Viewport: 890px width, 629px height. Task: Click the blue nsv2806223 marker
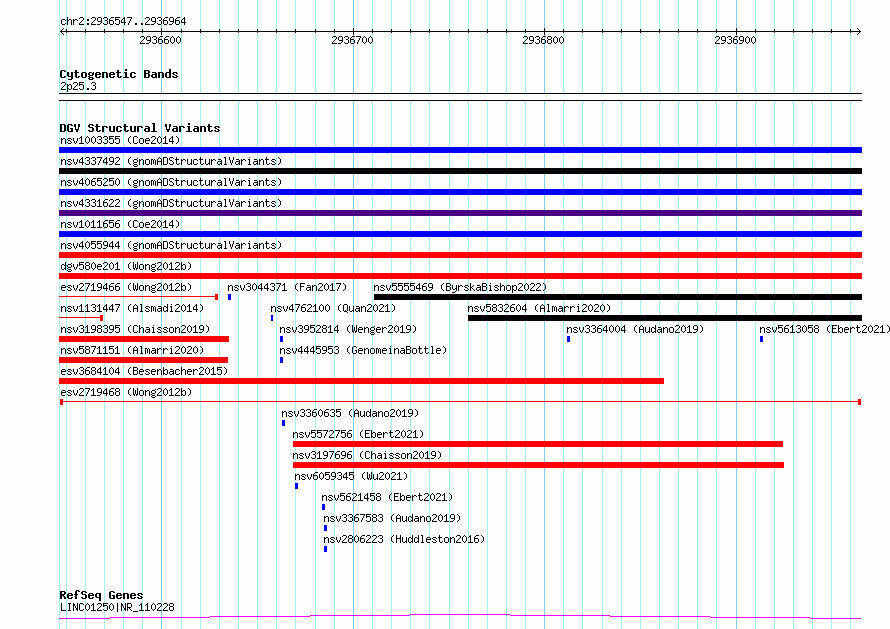point(325,549)
